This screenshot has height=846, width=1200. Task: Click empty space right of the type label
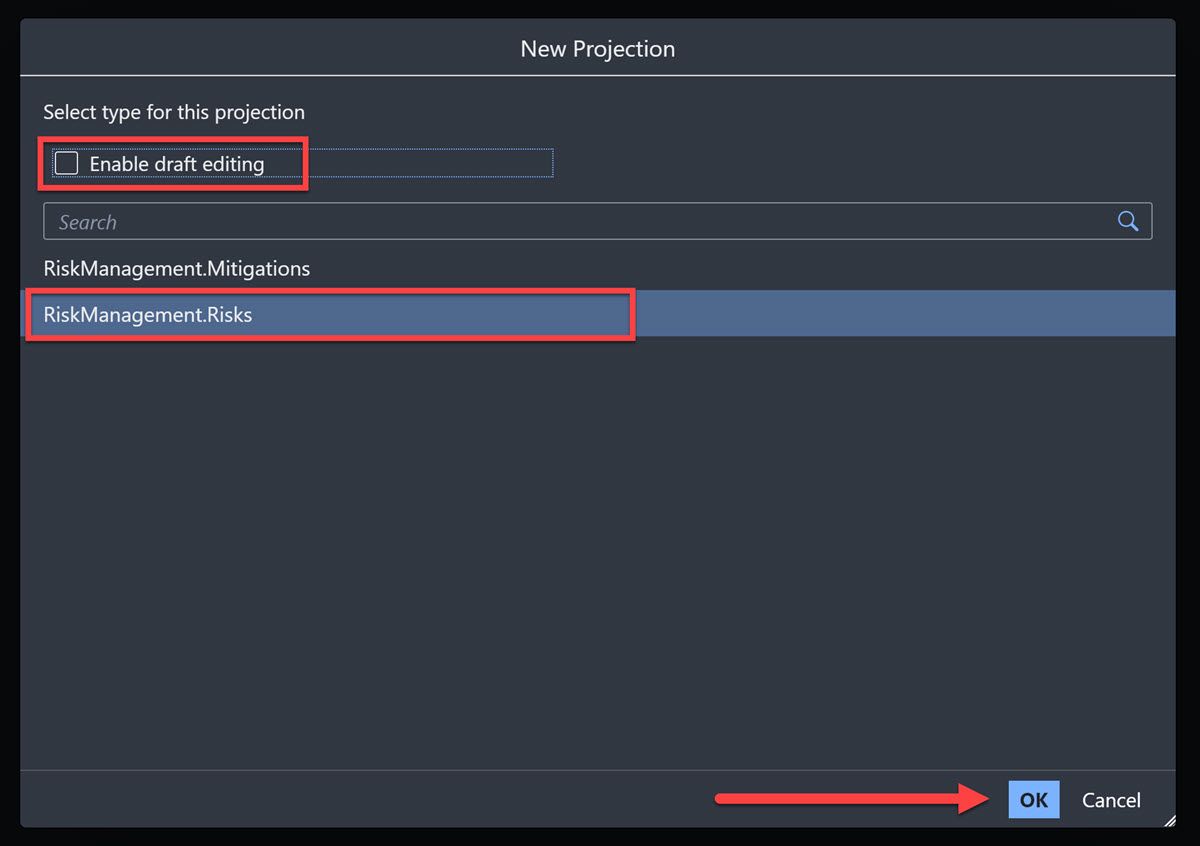(740, 112)
